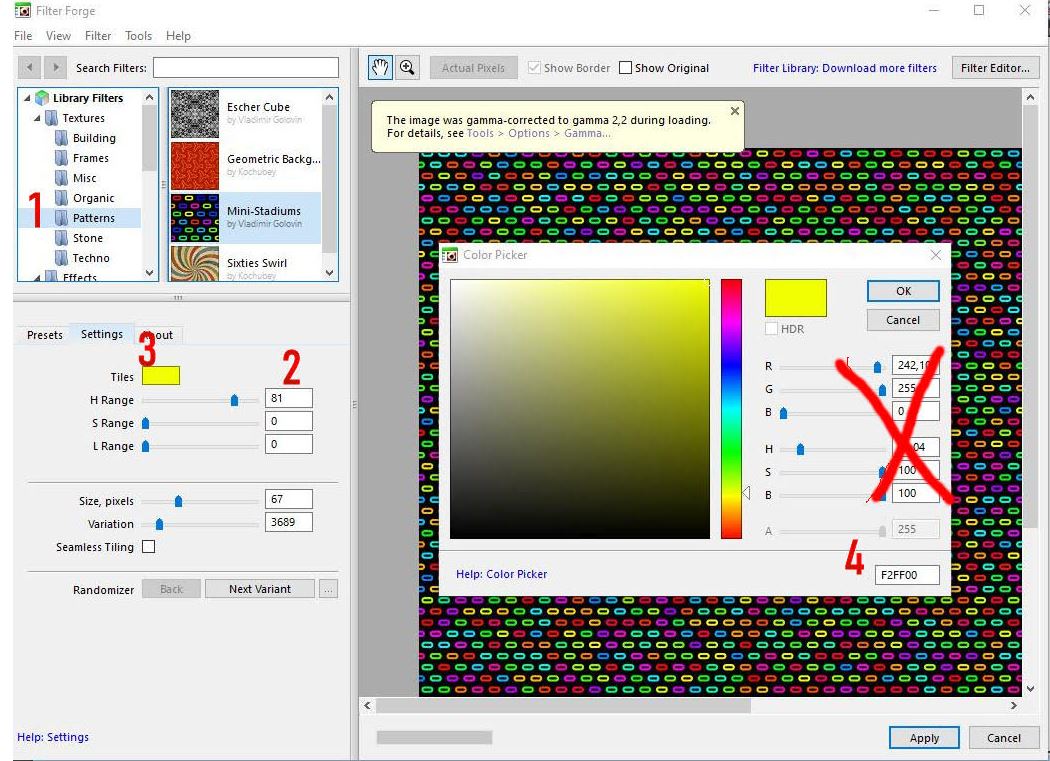The image size is (1050, 761).
Task: Go forward with the right arrow button
Action: point(56,67)
